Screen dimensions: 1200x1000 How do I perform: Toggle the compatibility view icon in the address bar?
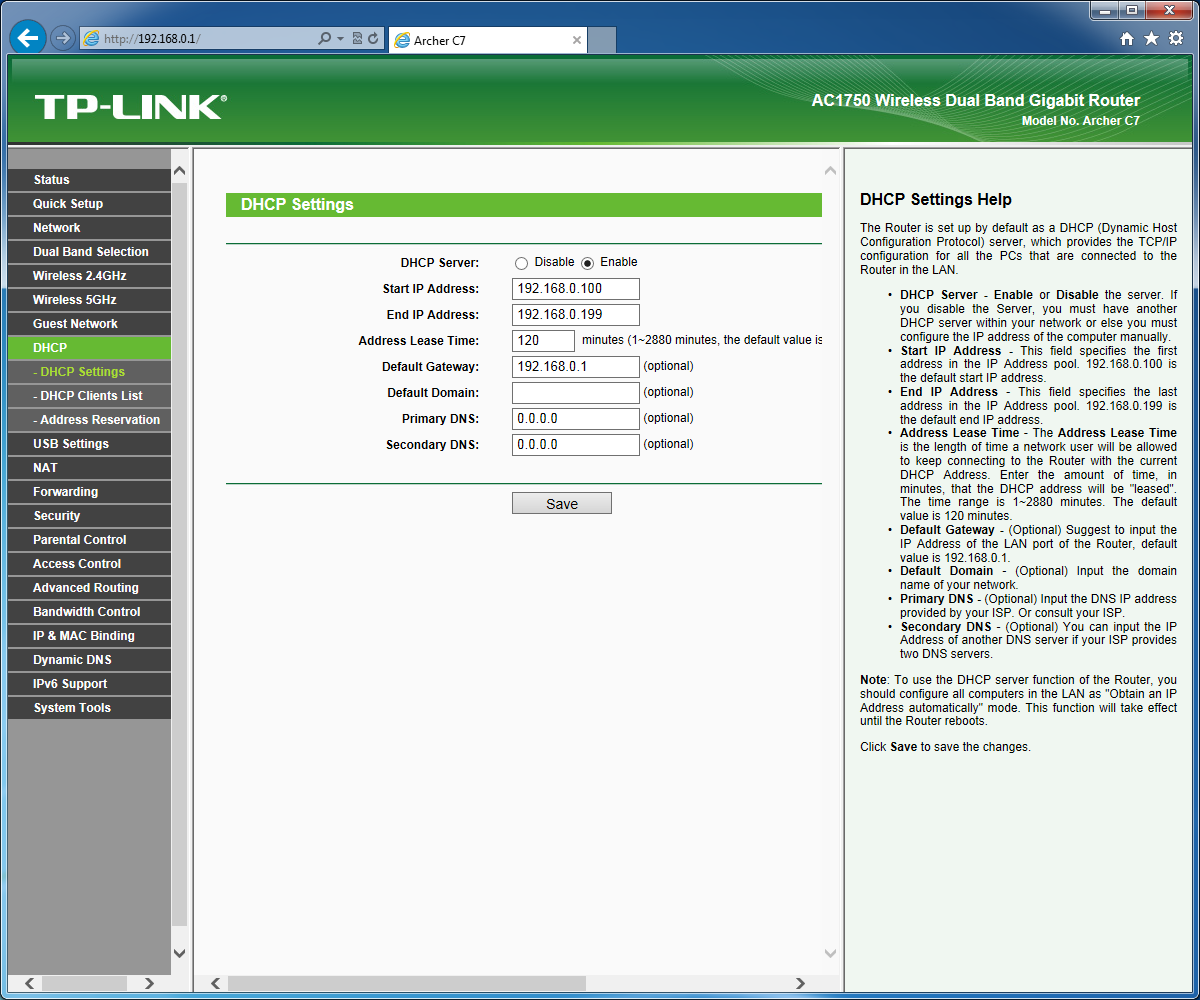[x=357, y=39]
